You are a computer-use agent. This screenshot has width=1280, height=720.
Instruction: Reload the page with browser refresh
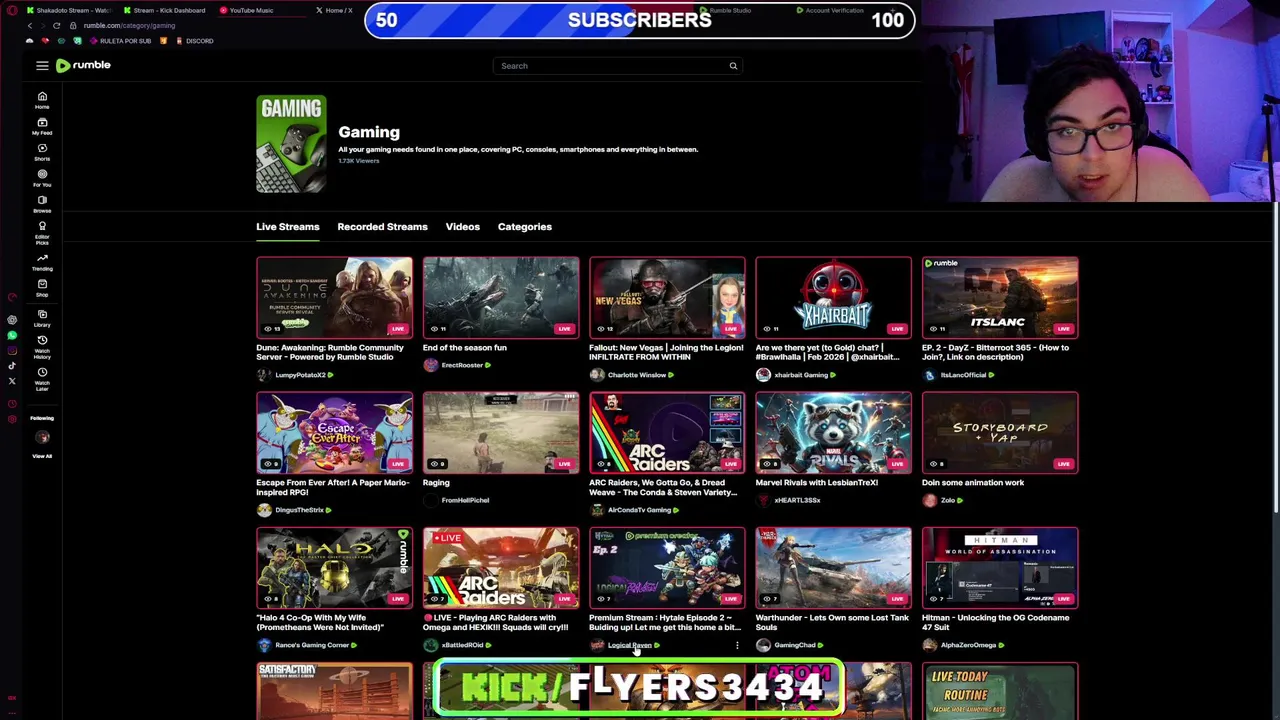pos(56,25)
